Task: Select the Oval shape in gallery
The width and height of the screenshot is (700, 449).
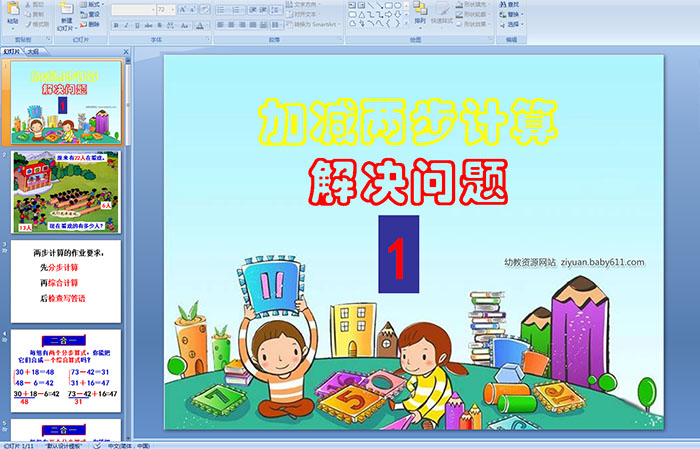Action: [397, 5]
